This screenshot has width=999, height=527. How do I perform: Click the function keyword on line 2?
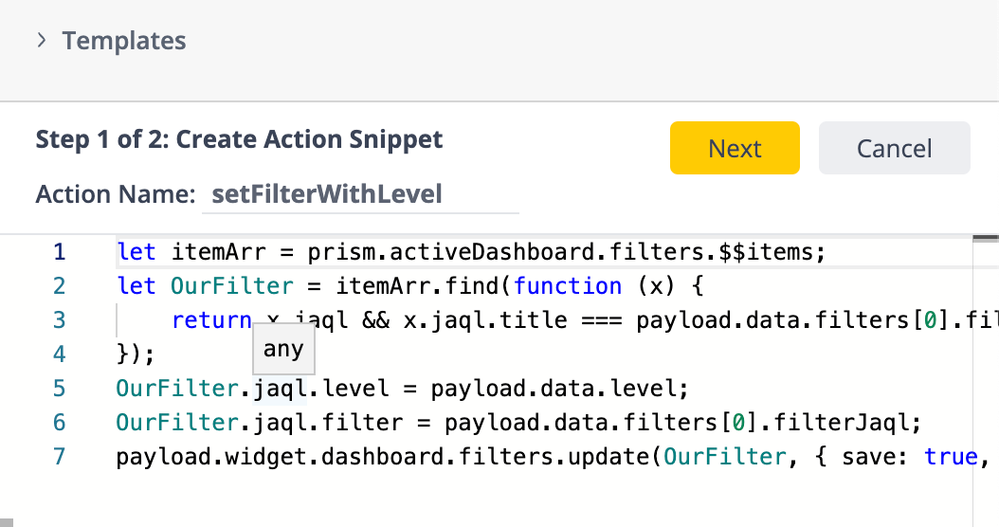[x=568, y=286]
